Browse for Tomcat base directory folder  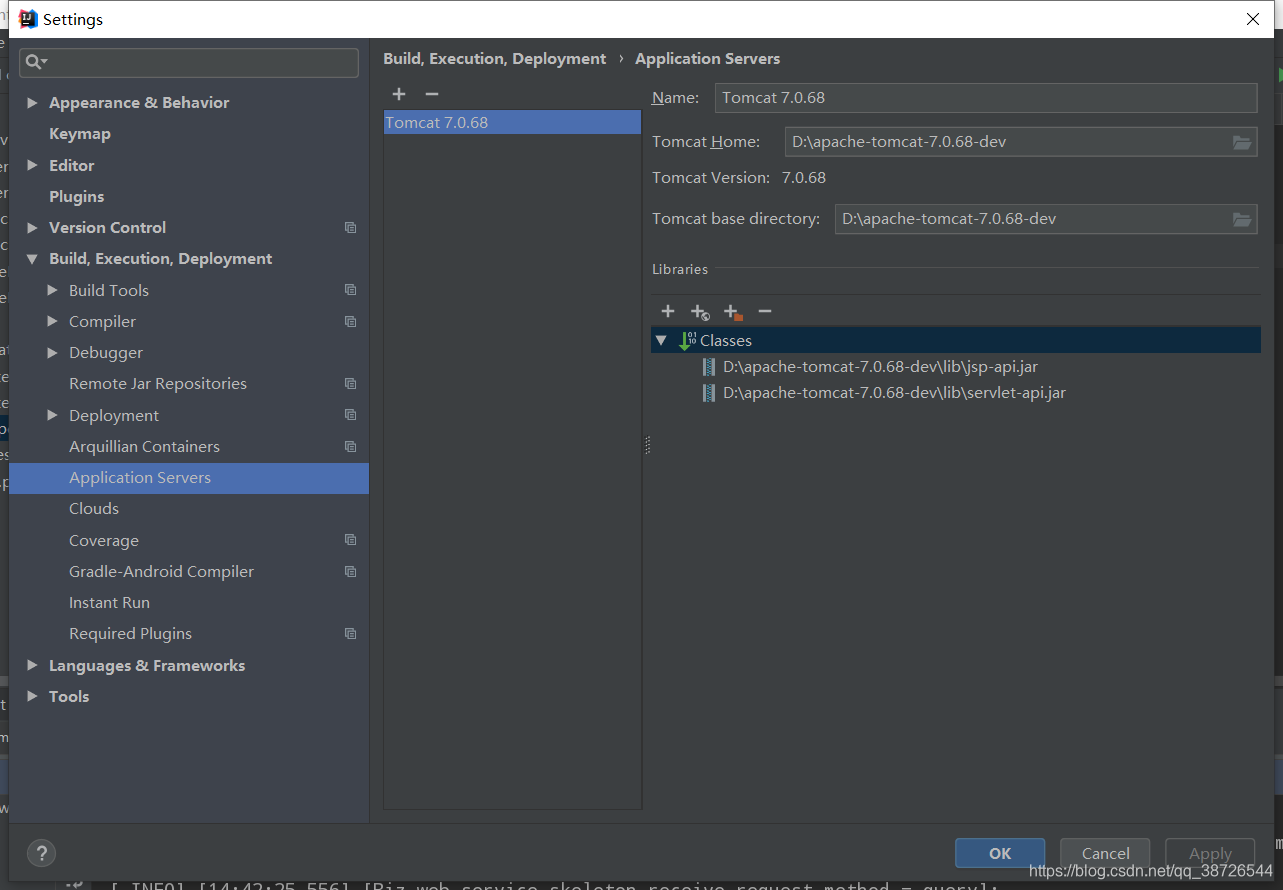(1242, 219)
